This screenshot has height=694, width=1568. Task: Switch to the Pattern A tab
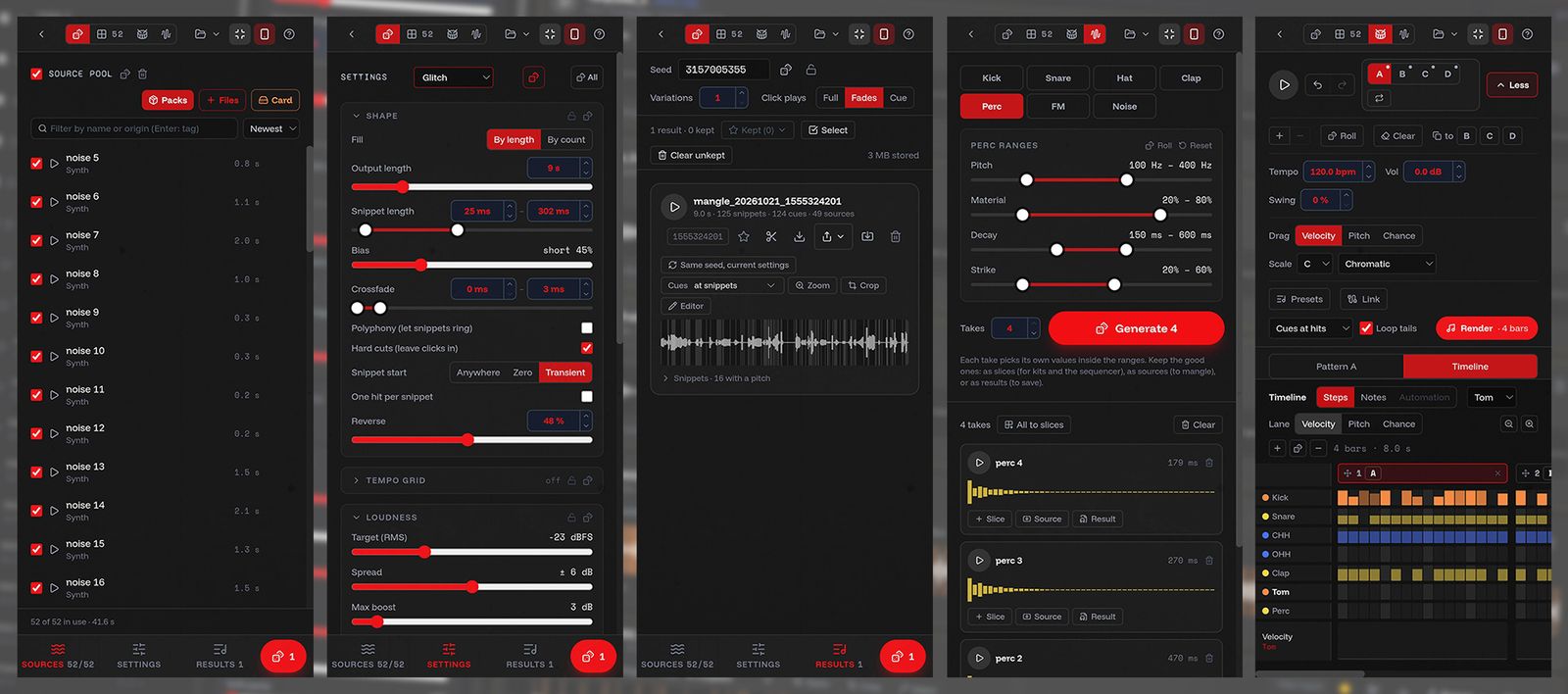[1337, 367]
